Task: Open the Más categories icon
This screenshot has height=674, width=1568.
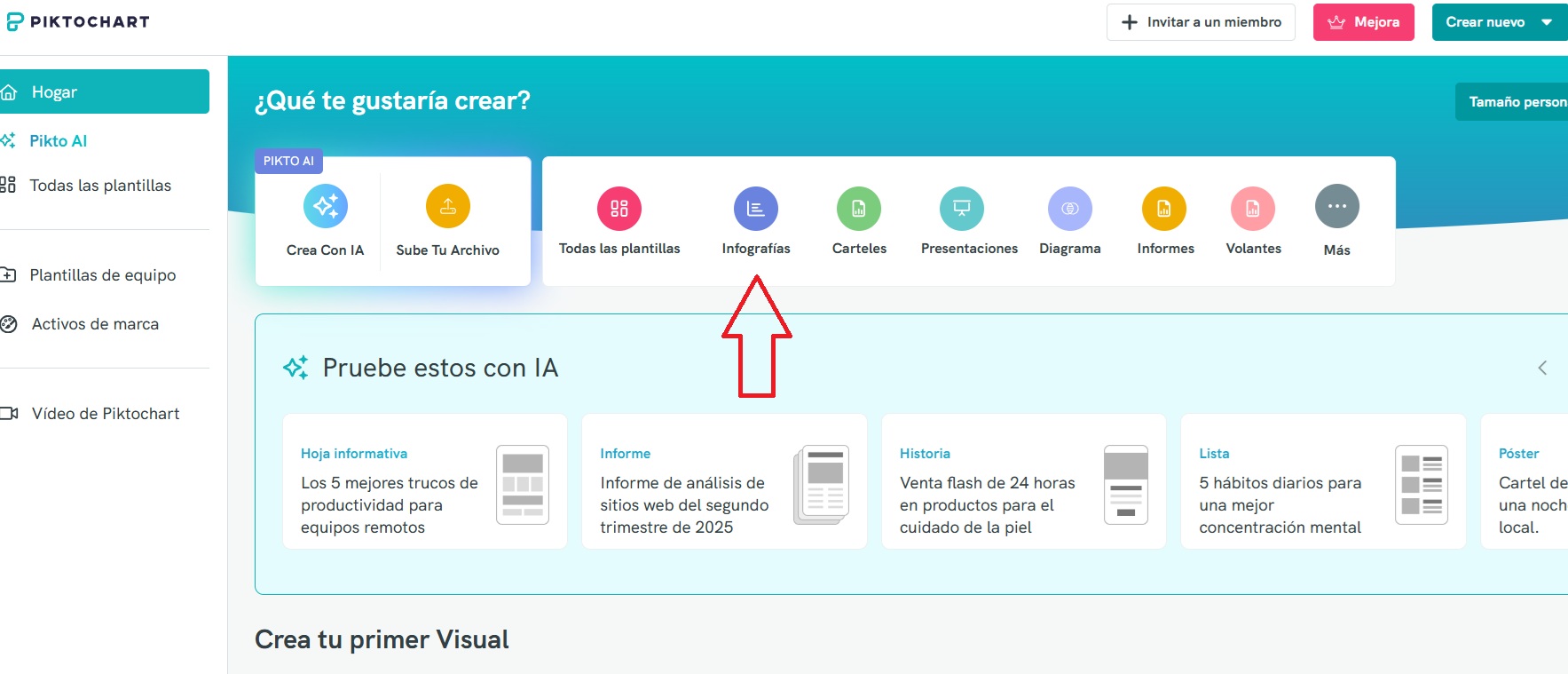Action: pos(1337,206)
